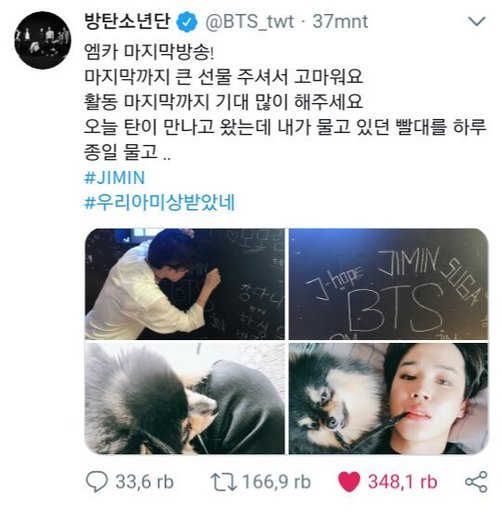The width and height of the screenshot is (502, 512).
Task: Click the blue verified badge
Action: (x=187, y=22)
